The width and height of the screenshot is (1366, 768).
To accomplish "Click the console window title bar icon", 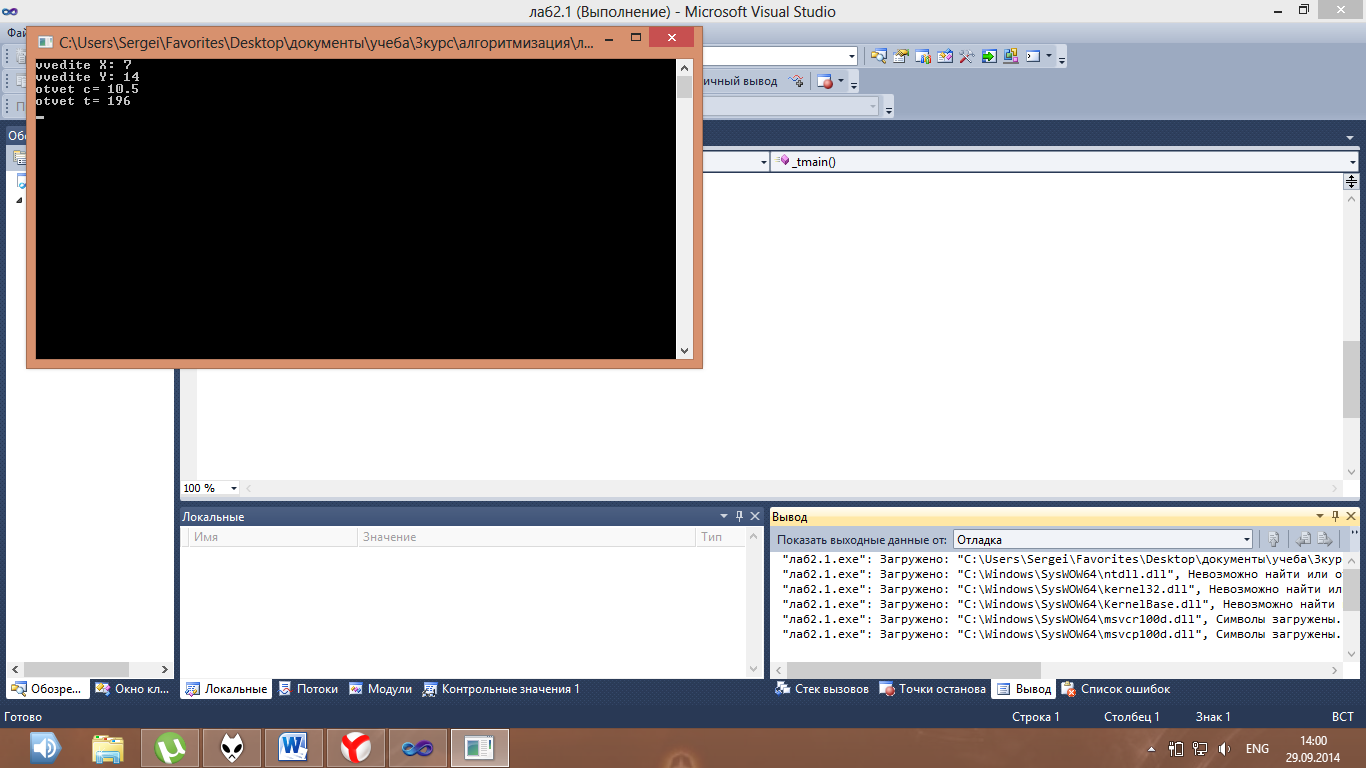I will pos(45,42).
